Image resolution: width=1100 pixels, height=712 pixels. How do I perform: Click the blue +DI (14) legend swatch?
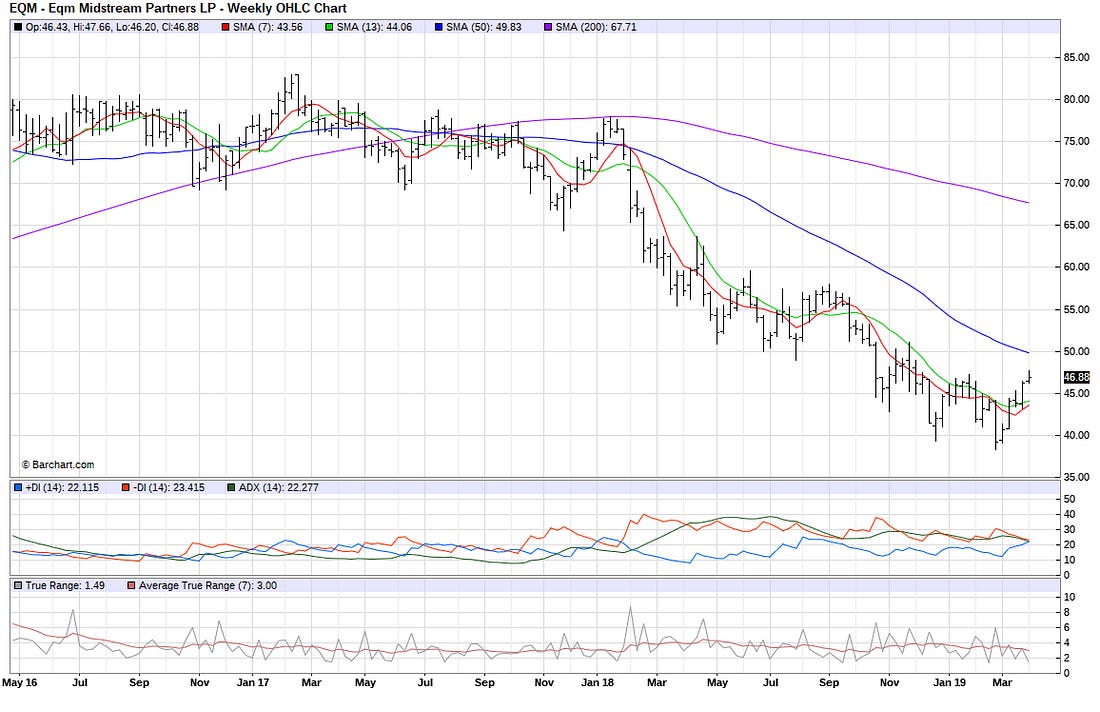[x=18, y=488]
